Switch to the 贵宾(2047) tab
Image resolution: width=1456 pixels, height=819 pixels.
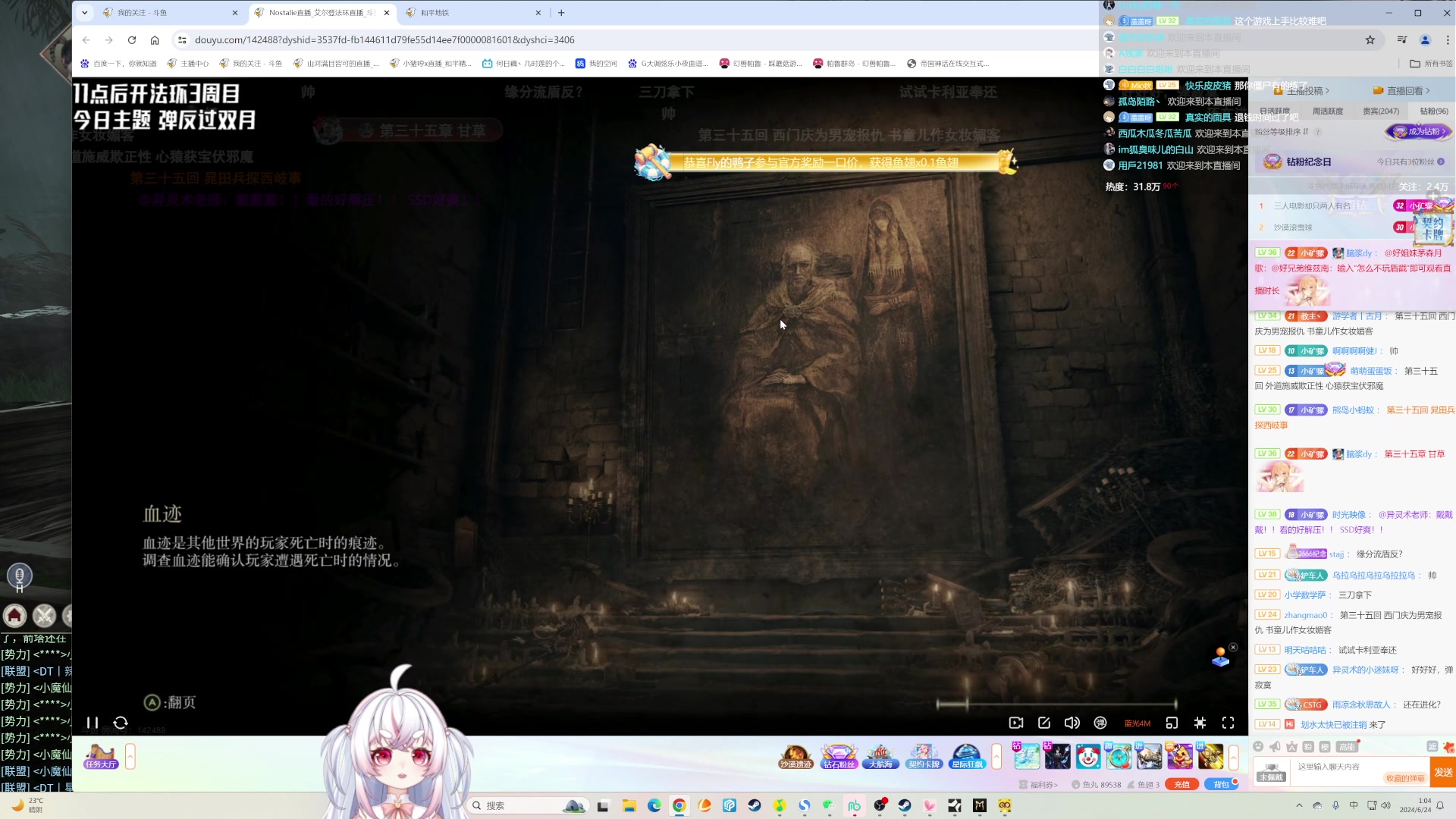coord(1381,111)
